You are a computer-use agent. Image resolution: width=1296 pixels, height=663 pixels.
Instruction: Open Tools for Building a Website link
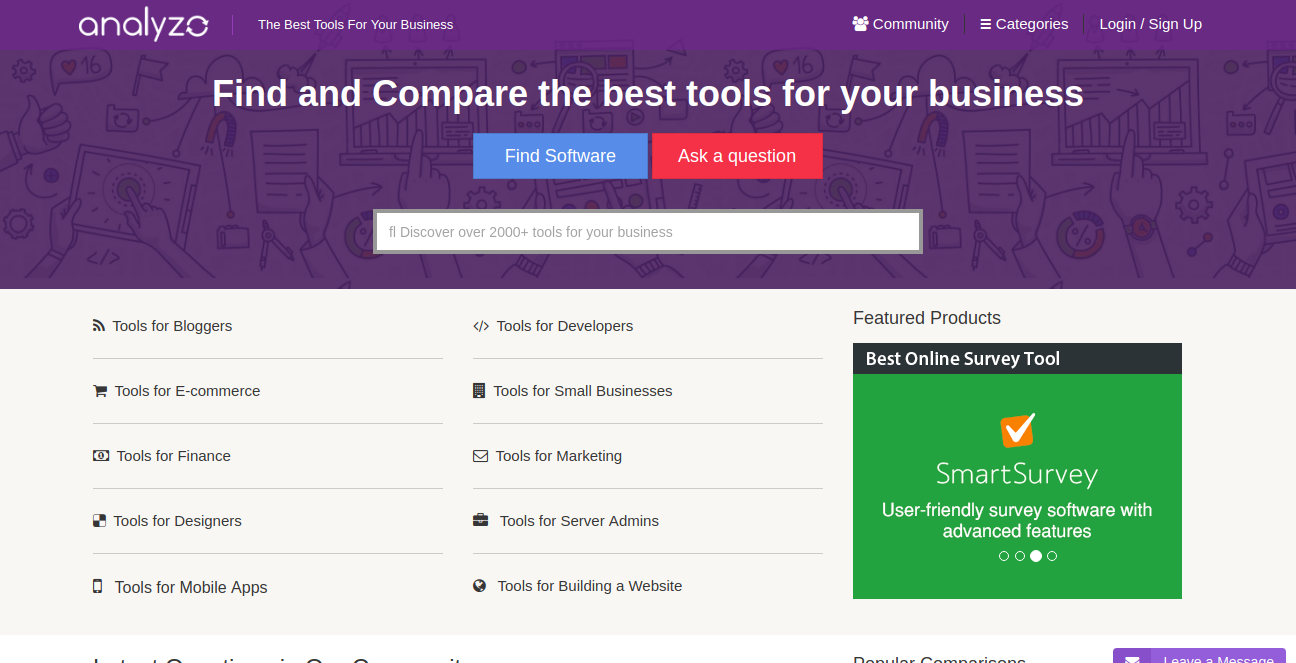tap(590, 586)
